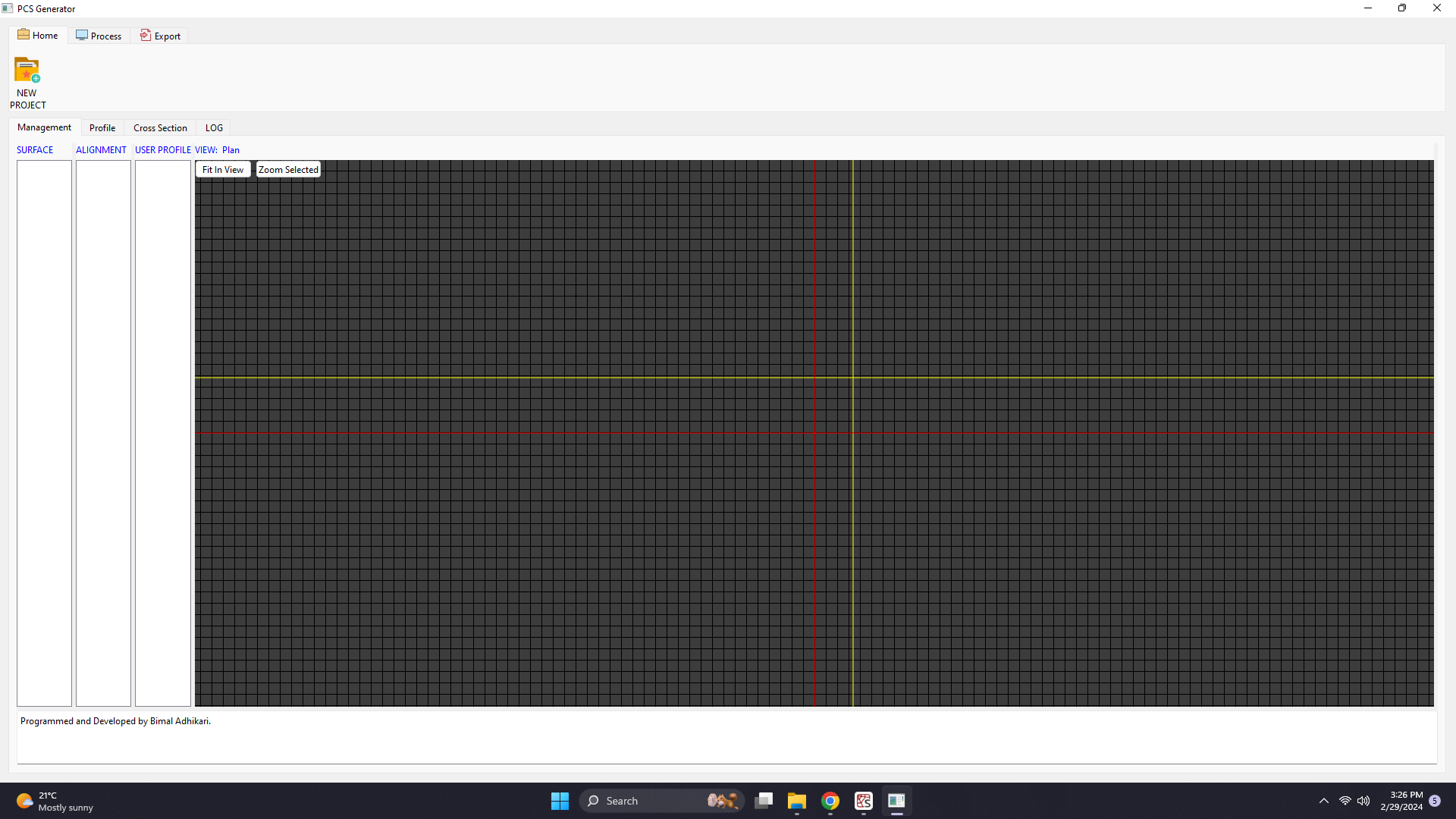Select the Management tab
This screenshot has height=819, width=1456.
tap(44, 127)
